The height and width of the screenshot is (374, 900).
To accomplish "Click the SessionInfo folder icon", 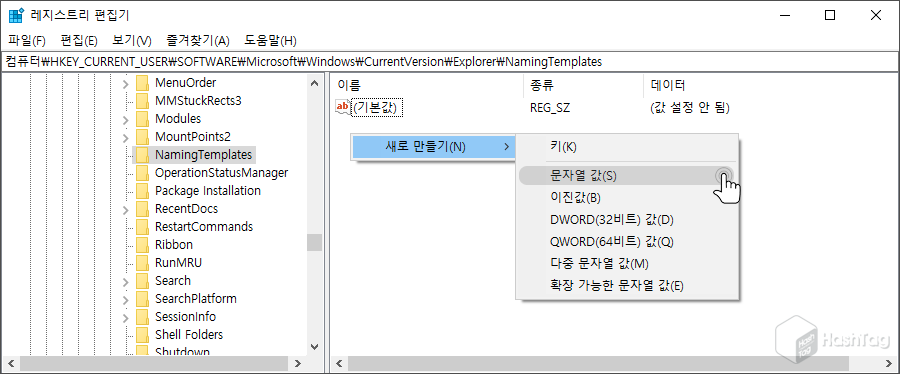I will pos(142,317).
